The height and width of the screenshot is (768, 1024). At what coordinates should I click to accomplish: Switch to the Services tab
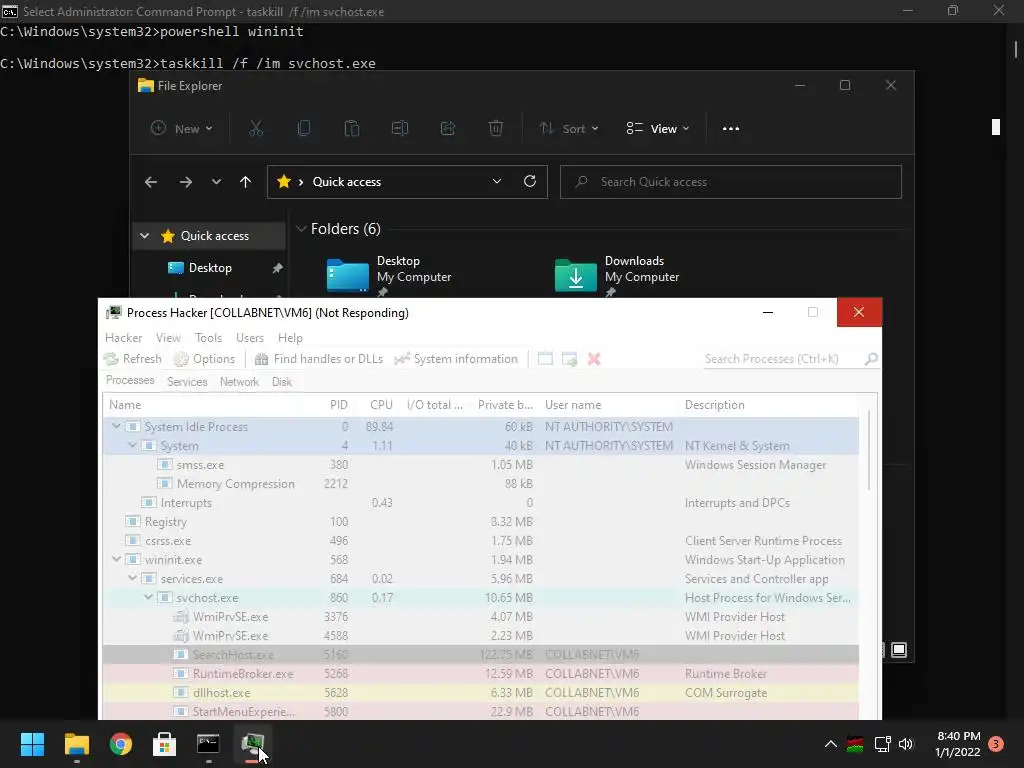tap(187, 381)
